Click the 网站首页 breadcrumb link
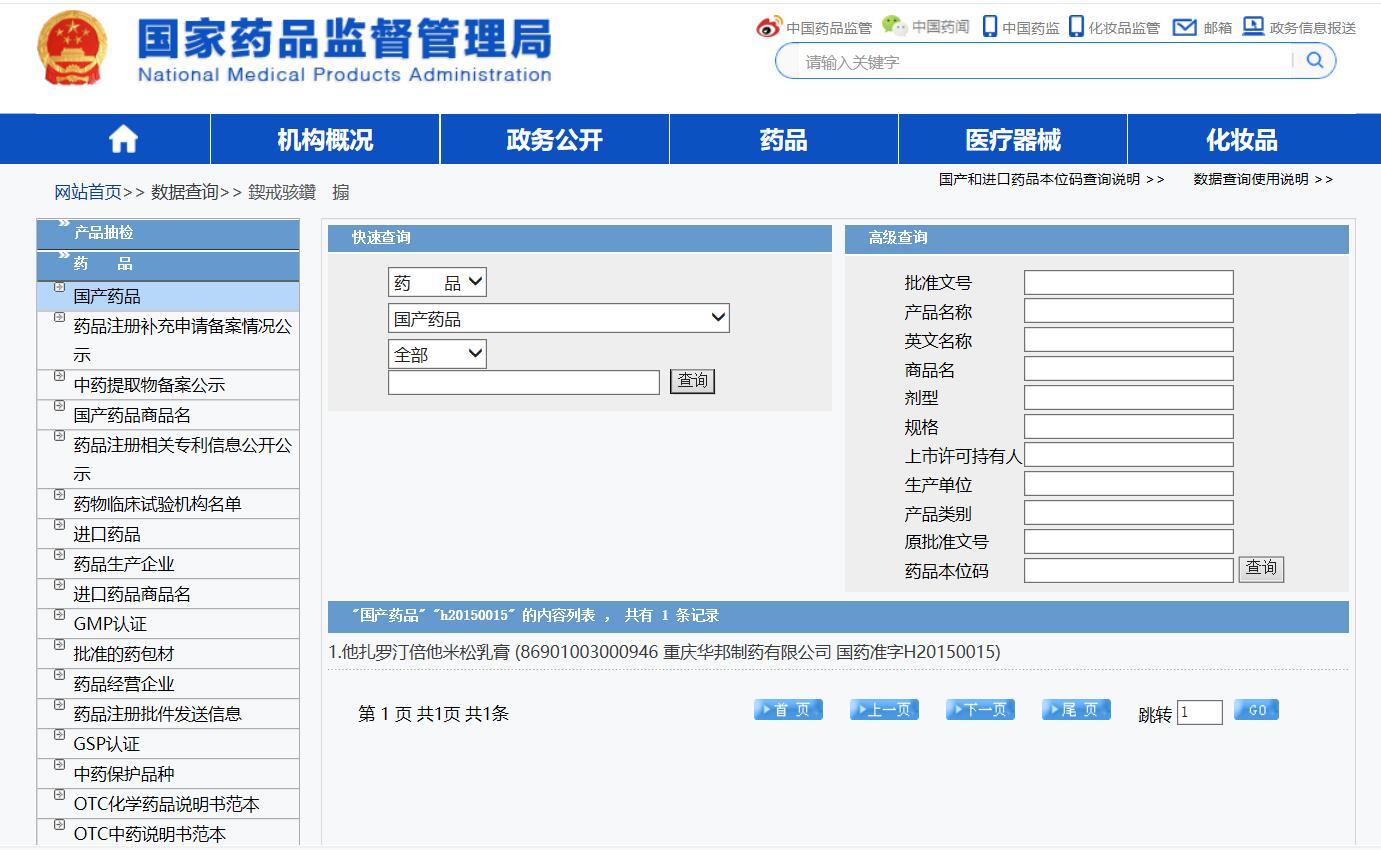The height and width of the screenshot is (850, 1381). click(x=88, y=192)
